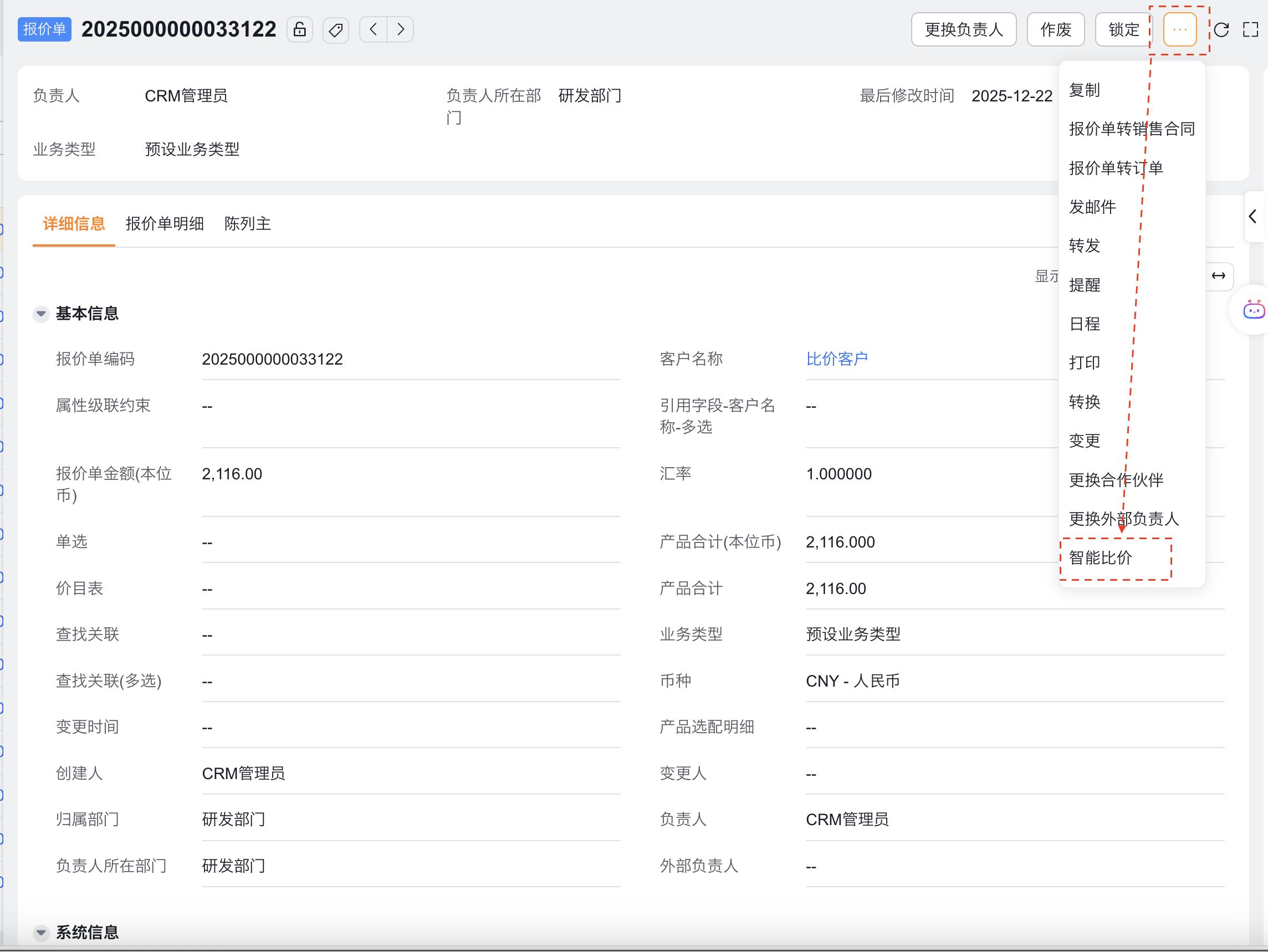
Task: Open the AI assistant robot icon
Action: pos(1252,310)
